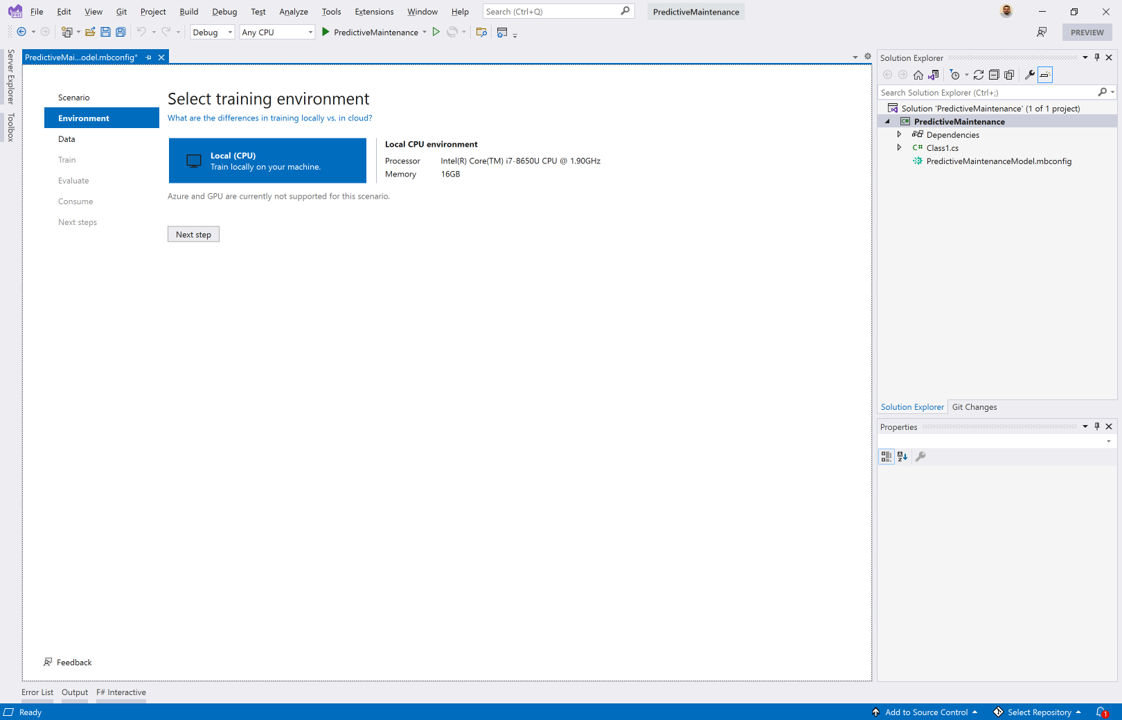Close the PredictiveMai...odel.mbconfig tab

click(162, 57)
